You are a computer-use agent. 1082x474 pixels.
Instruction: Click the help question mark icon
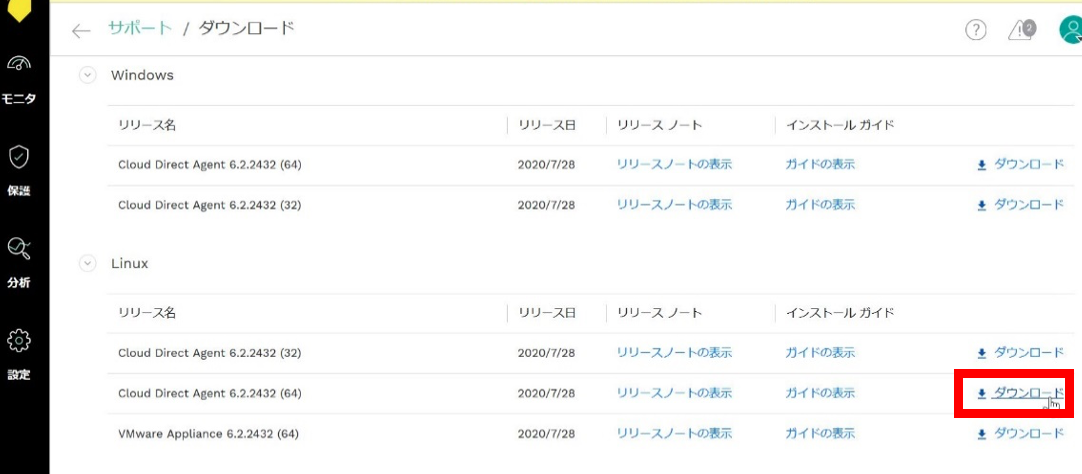point(975,30)
